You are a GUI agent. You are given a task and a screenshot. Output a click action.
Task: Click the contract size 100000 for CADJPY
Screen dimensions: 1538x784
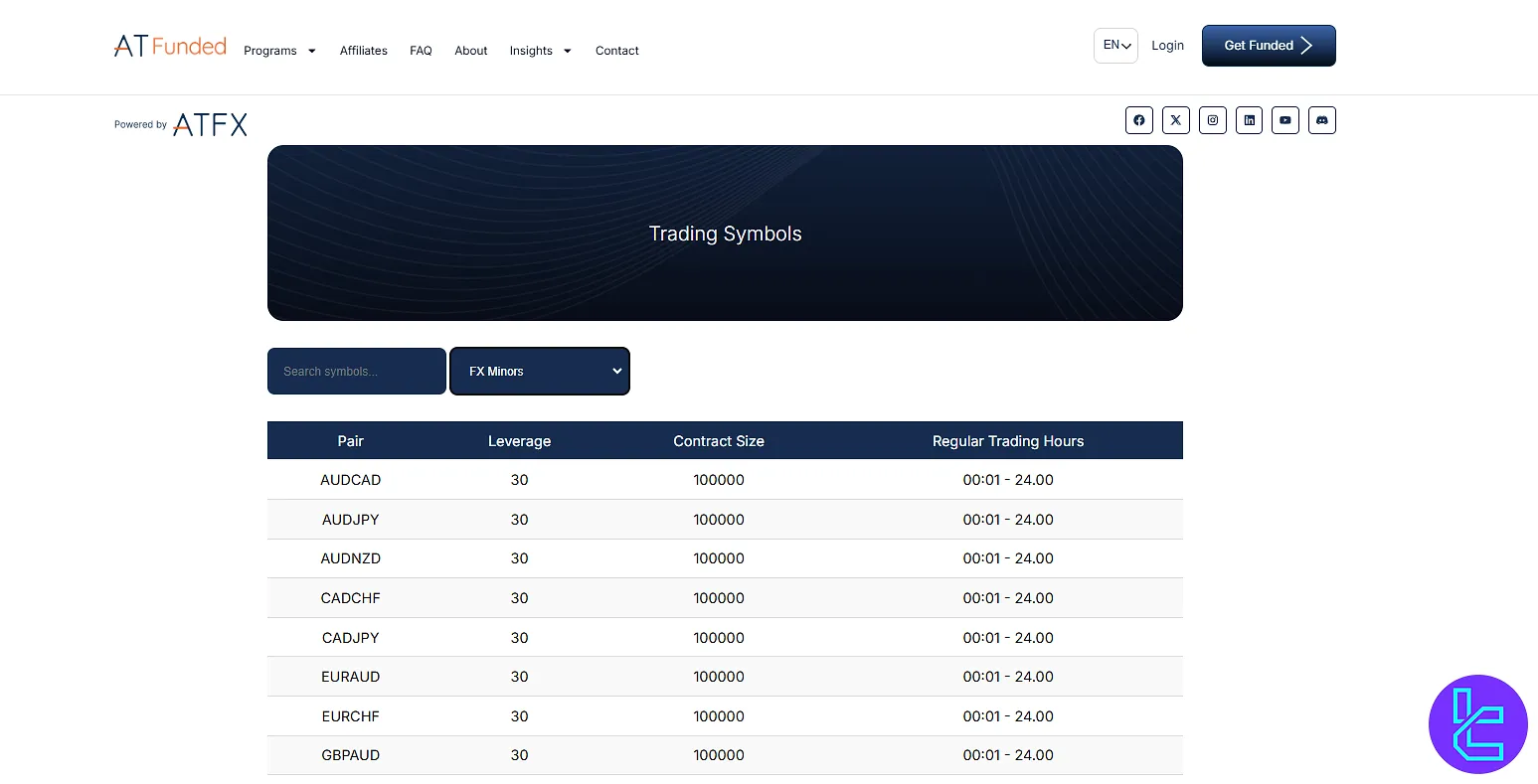click(719, 638)
